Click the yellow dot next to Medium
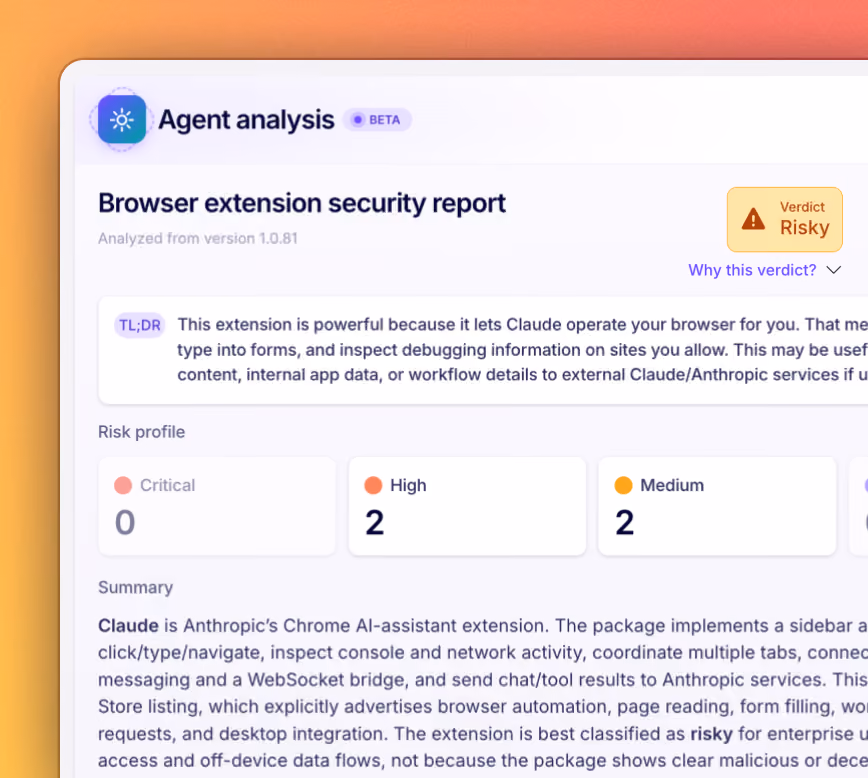Viewport: 868px width, 778px height. pos(623,485)
